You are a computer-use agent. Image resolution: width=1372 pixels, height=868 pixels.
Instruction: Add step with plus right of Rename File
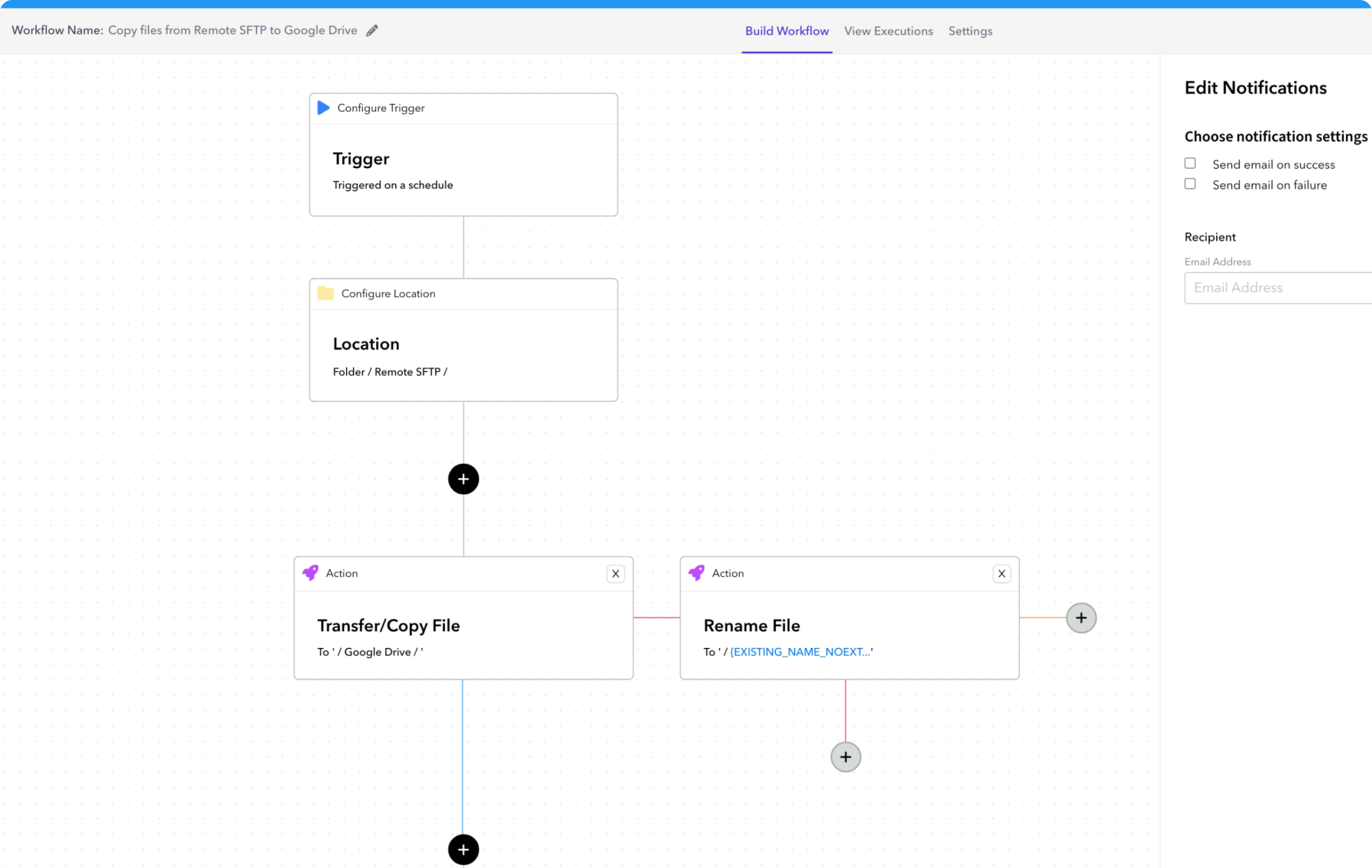coord(1081,618)
